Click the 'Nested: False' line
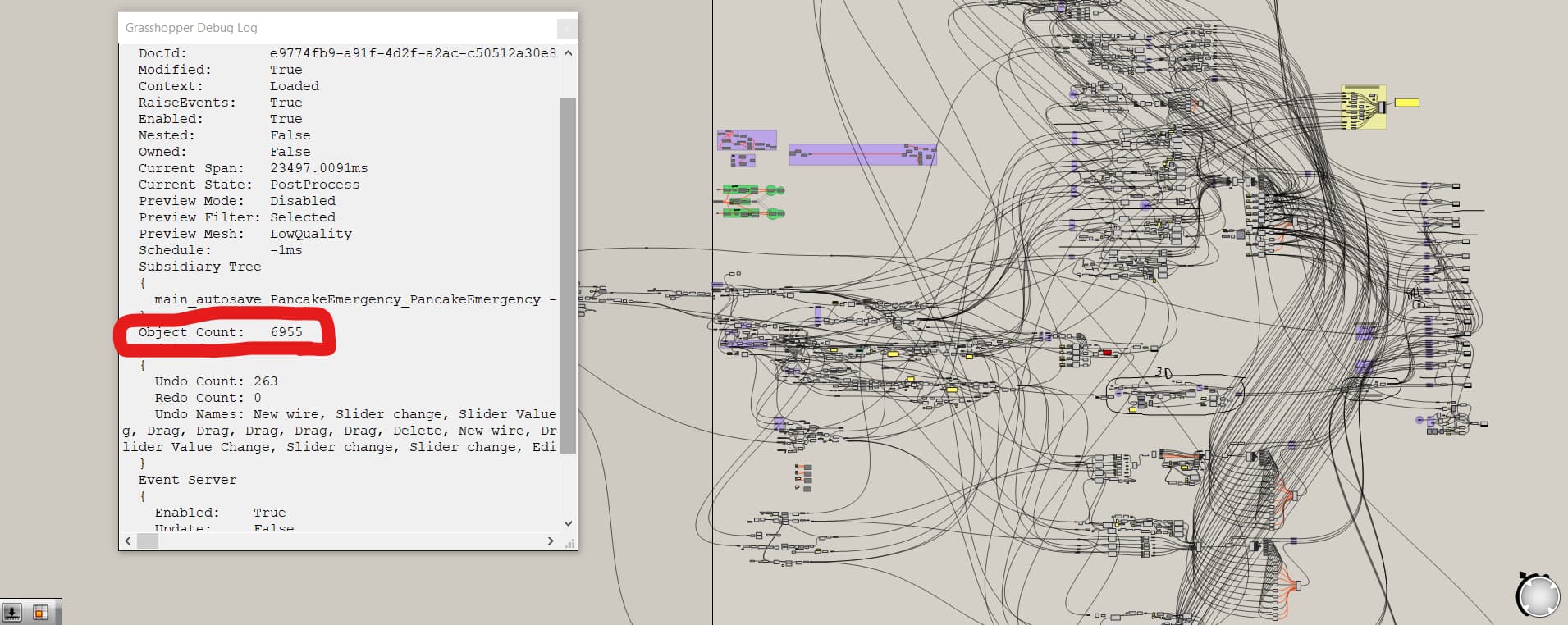Image resolution: width=1568 pixels, height=625 pixels. (224, 135)
